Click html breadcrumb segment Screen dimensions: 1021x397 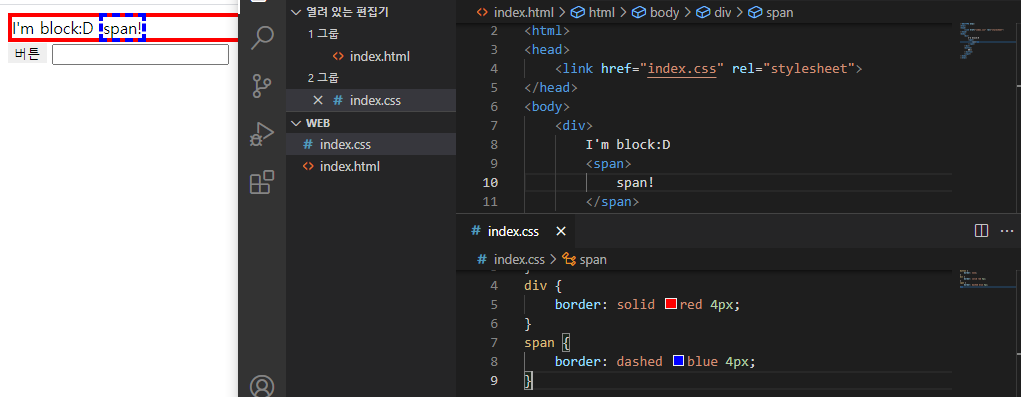pos(594,12)
